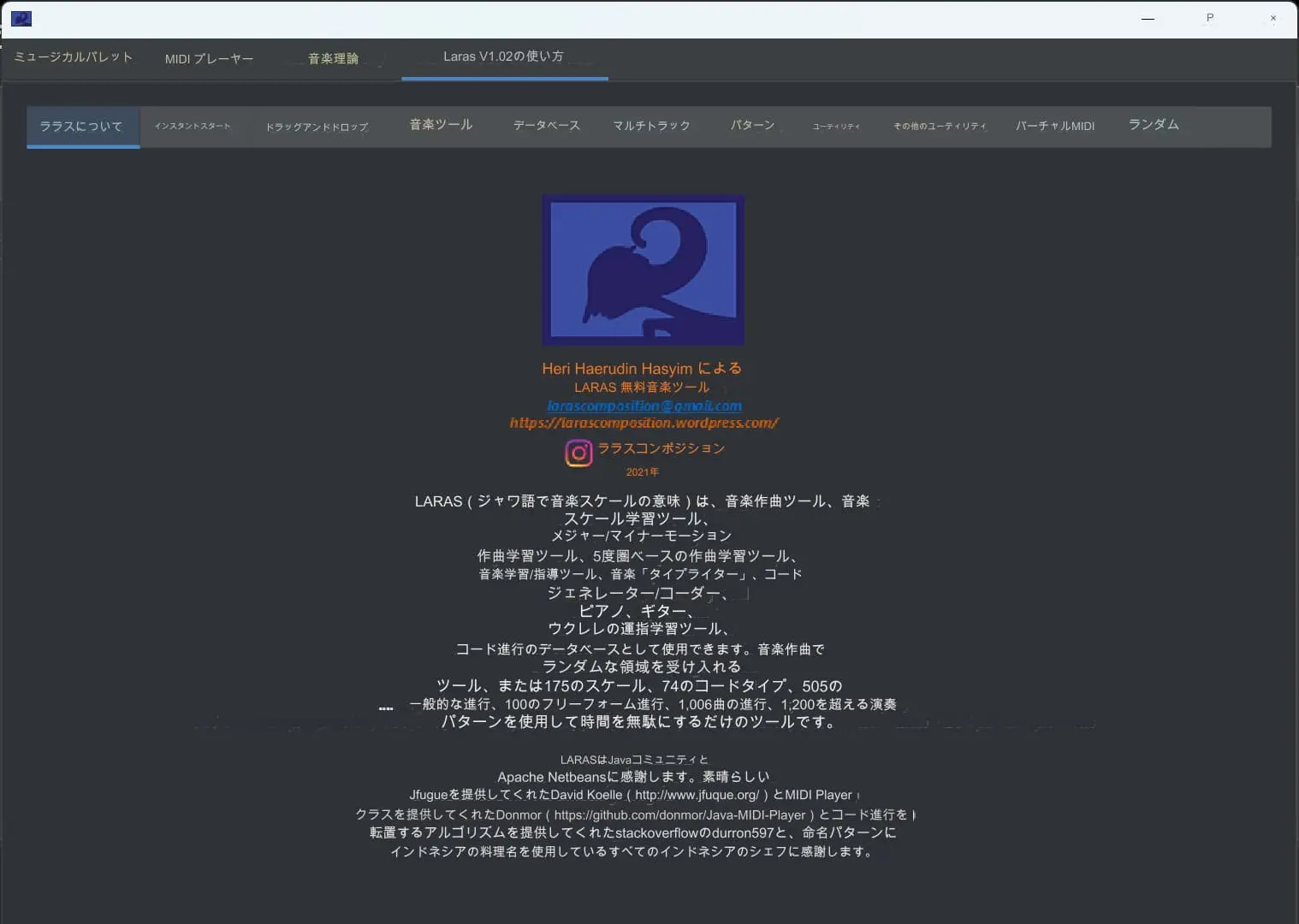Image resolution: width=1299 pixels, height=924 pixels.
Task: Click the jfugue.org URL text
Action: [697, 796]
